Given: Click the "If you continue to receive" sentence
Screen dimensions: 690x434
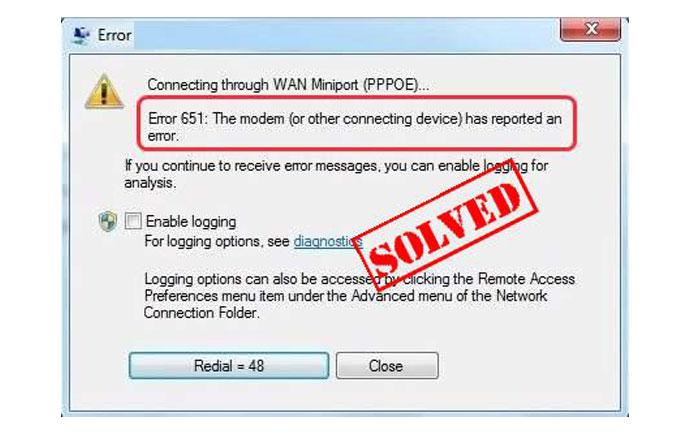Looking at the screenshot, I should point(336,166).
